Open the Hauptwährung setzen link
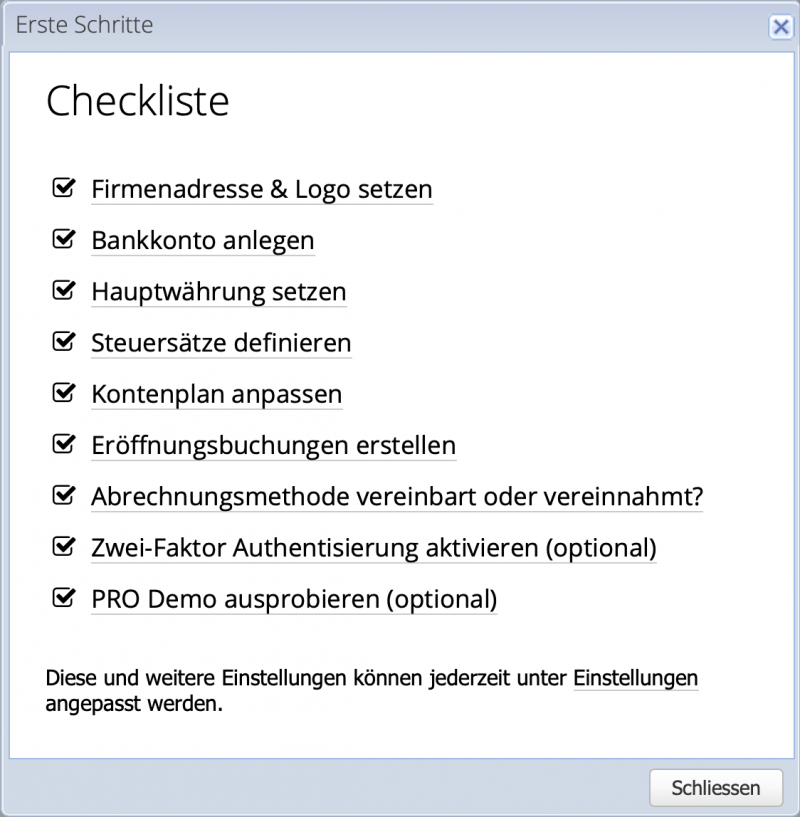 pos(218,292)
